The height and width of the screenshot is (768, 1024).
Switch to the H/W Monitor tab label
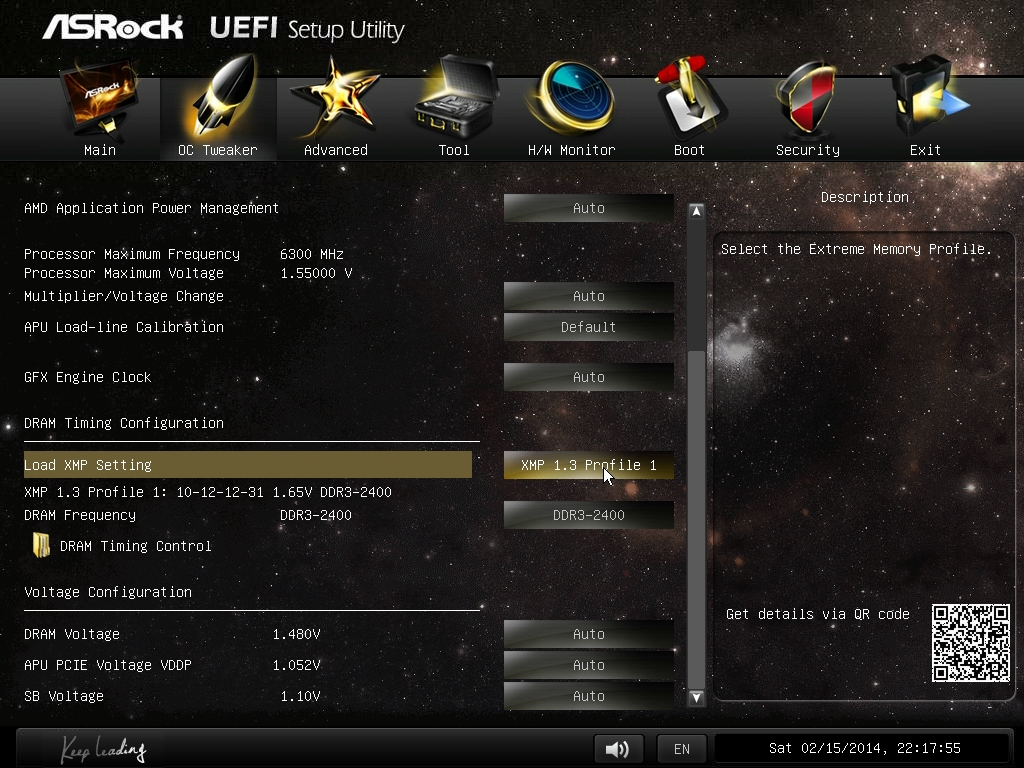pos(571,150)
